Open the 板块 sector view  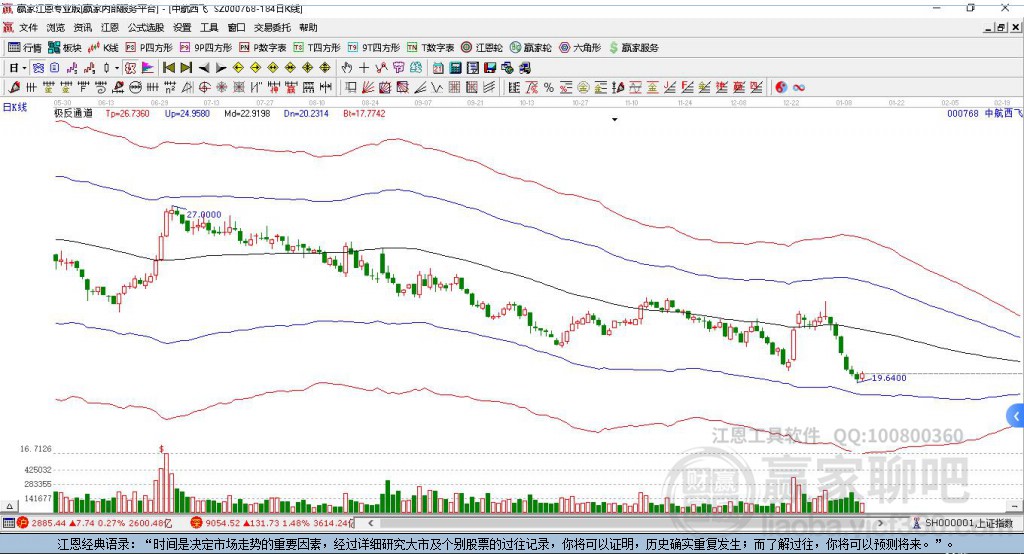click(x=65, y=48)
